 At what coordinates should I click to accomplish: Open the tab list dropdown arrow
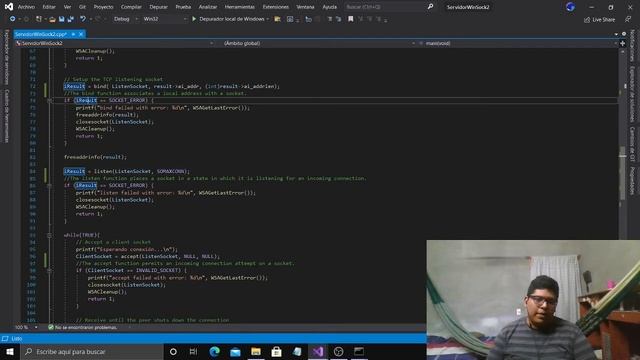click(616, 34)
